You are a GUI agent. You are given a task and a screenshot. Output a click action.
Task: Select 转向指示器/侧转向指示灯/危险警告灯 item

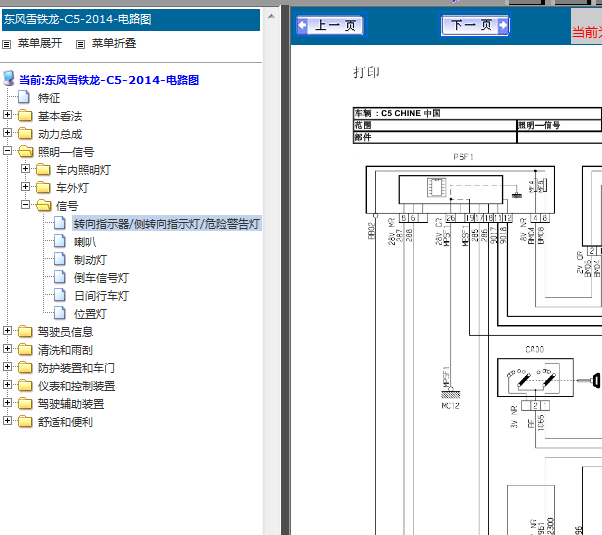point(167,224)
